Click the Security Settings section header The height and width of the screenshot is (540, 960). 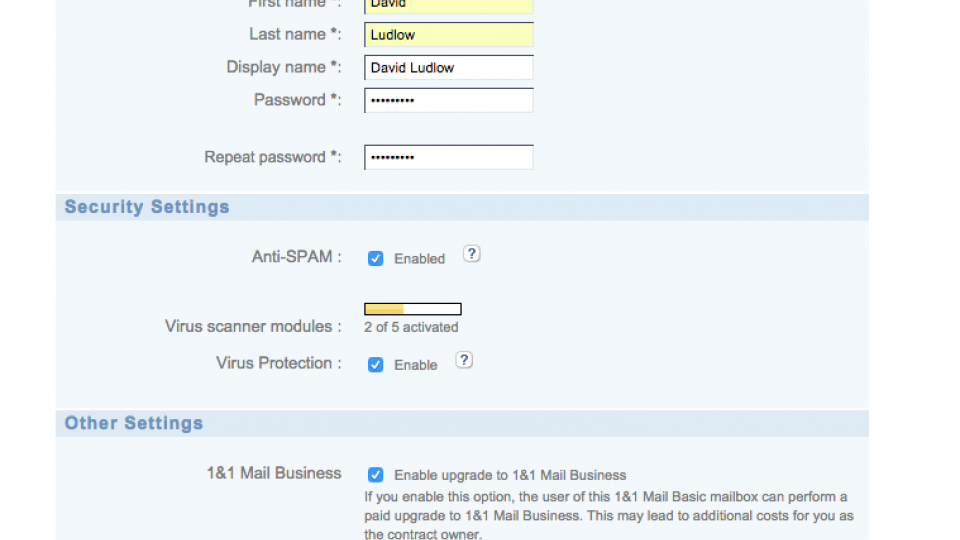pyautogui.click(x=462, y=207)
